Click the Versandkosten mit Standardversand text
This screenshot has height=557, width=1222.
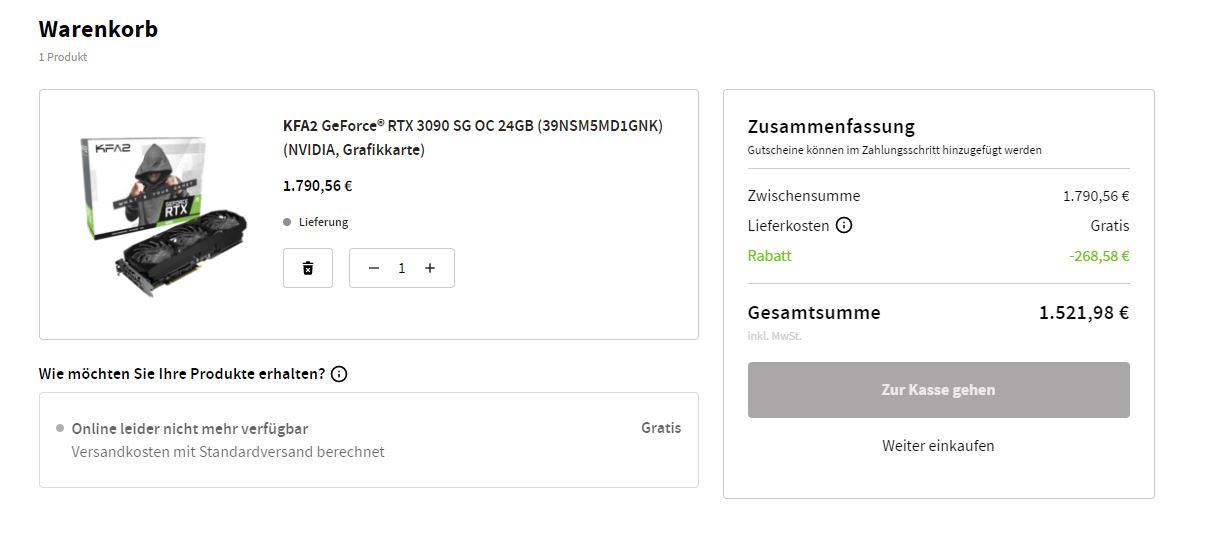point(228,452)
